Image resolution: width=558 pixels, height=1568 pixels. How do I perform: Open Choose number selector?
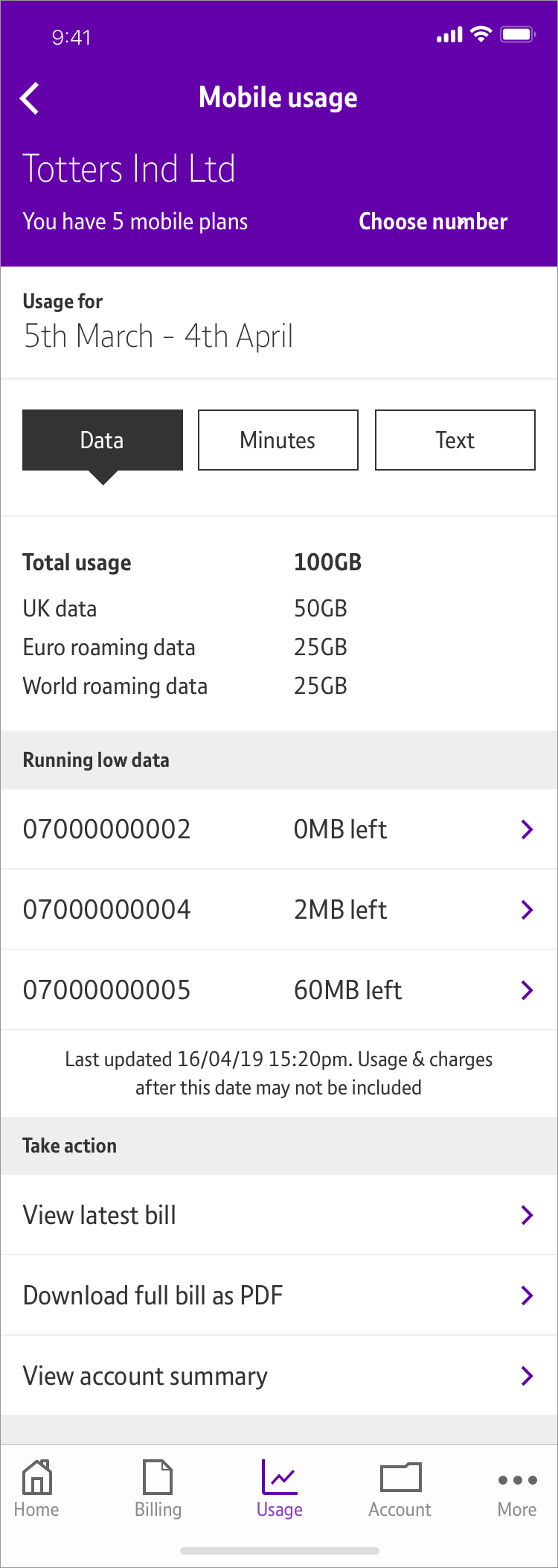(433, 222)
